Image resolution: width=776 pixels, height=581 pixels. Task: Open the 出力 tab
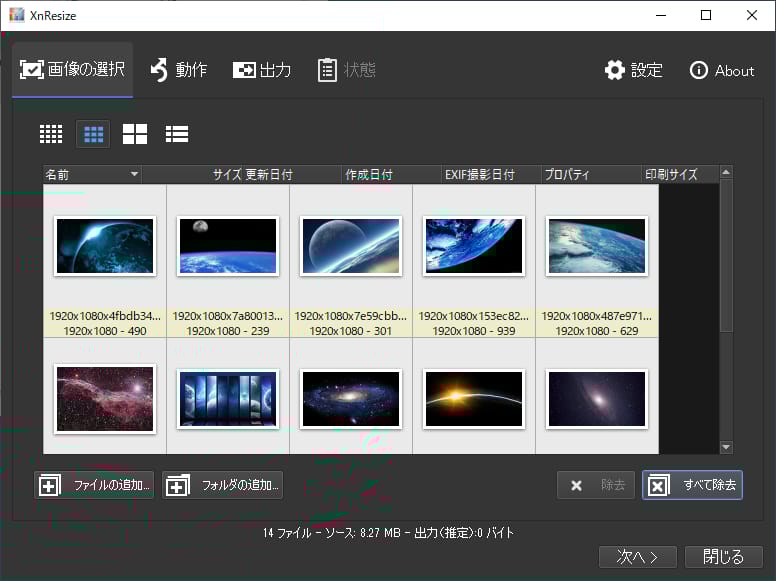[262, 70]
